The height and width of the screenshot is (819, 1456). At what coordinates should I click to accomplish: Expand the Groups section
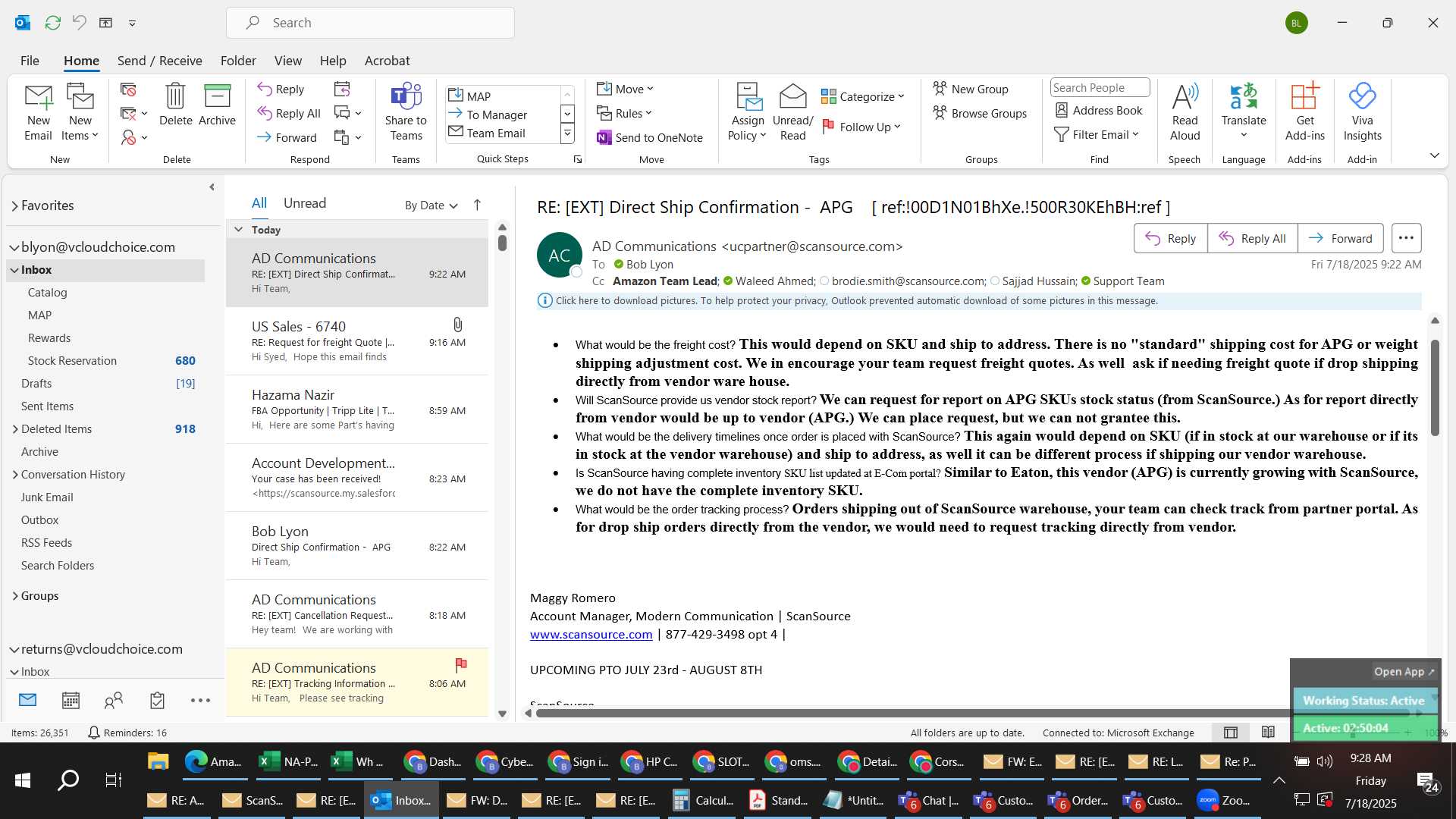(15, 596)
